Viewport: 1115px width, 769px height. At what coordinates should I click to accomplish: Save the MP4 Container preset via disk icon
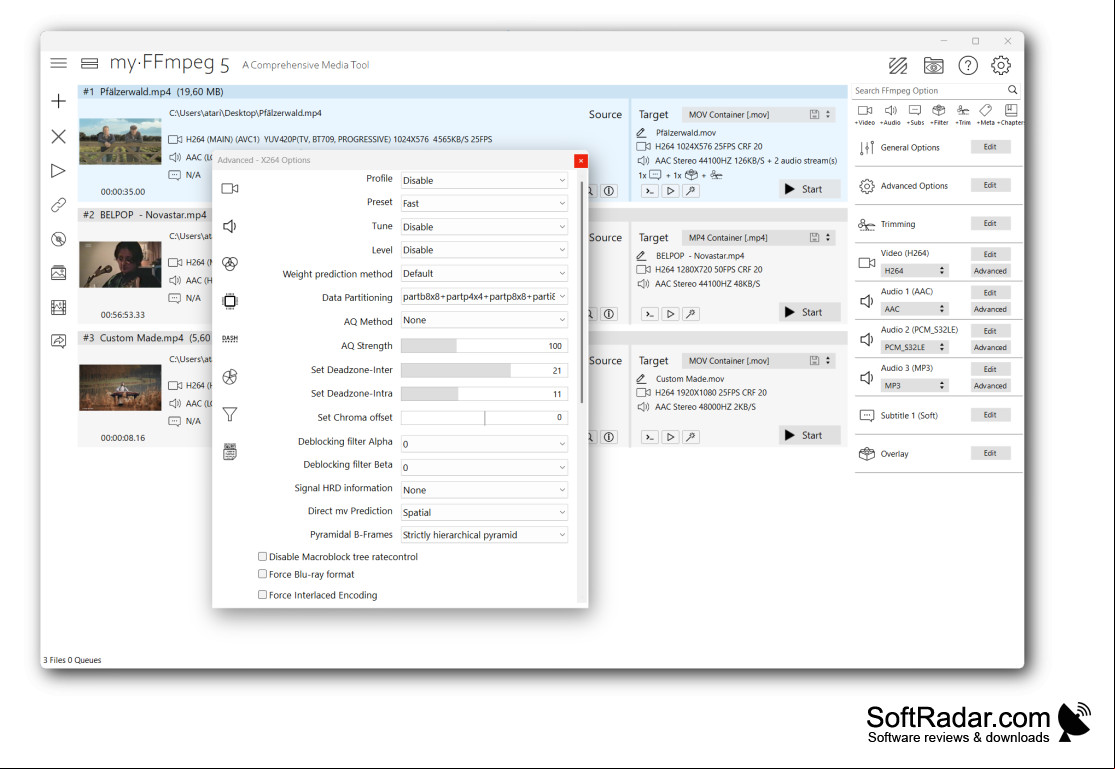pos(814,238)
